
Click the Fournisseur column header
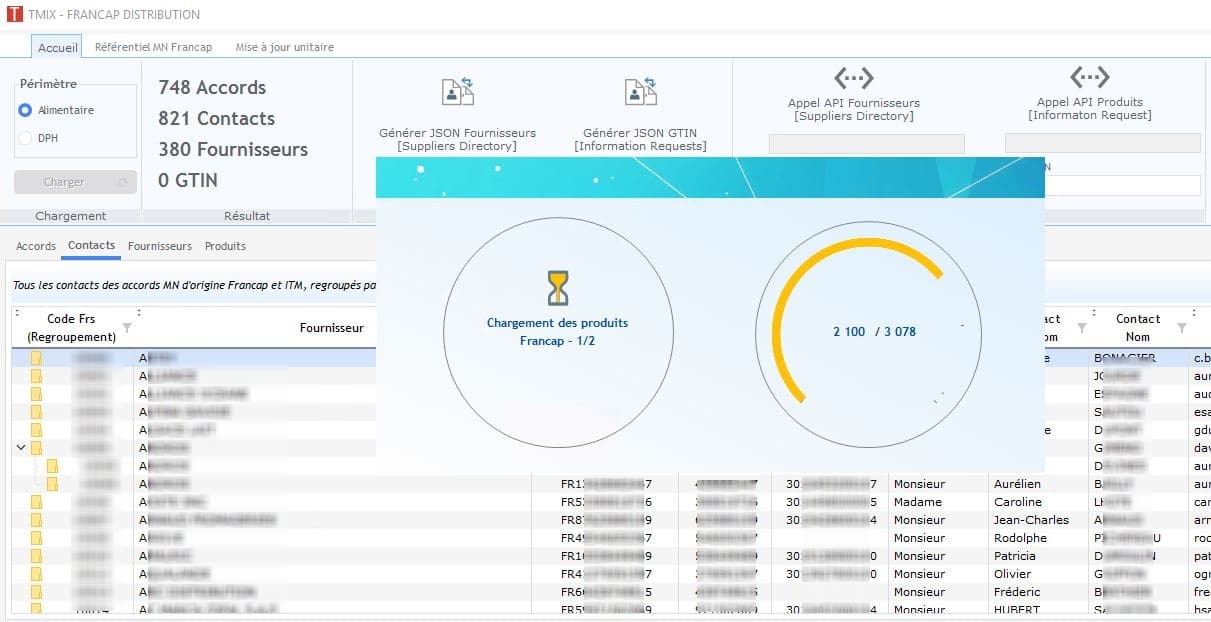click(331, 327)
